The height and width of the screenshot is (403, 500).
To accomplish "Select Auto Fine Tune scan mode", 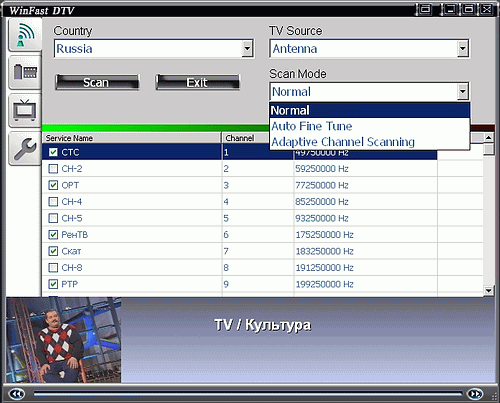I will tap(369, 126).
